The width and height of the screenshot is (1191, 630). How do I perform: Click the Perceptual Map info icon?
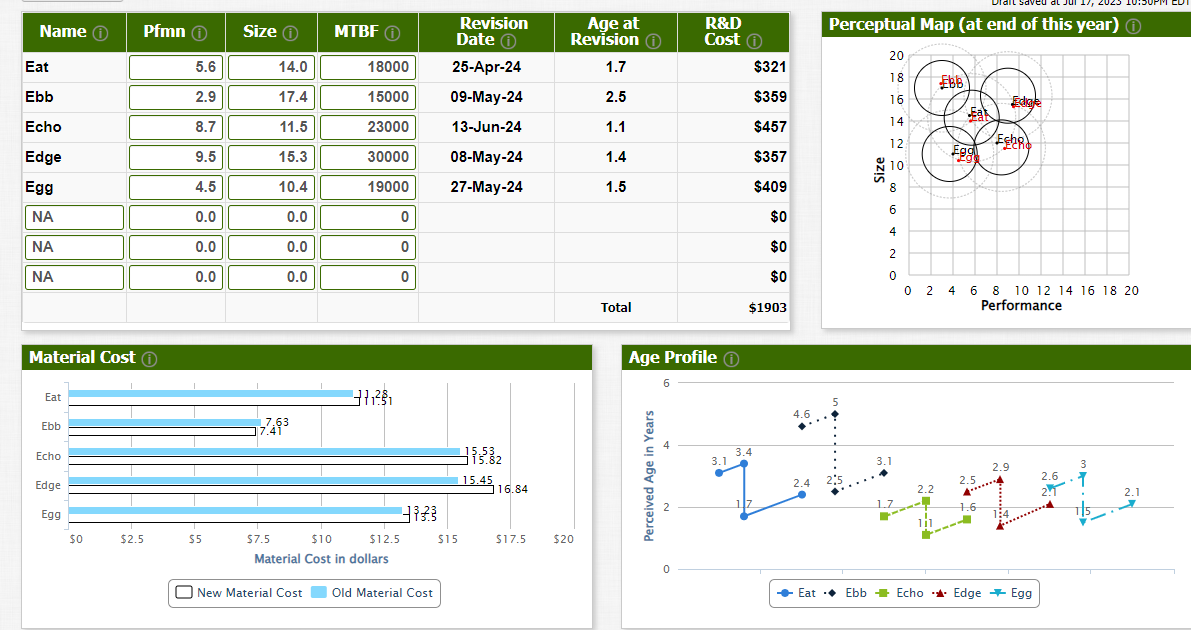point(1133,26)
